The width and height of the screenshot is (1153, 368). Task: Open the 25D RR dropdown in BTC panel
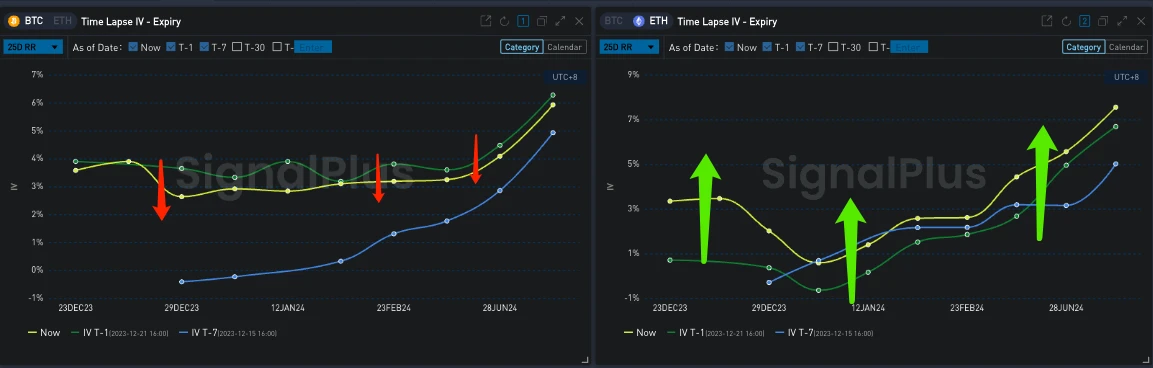tap(34, 47)
